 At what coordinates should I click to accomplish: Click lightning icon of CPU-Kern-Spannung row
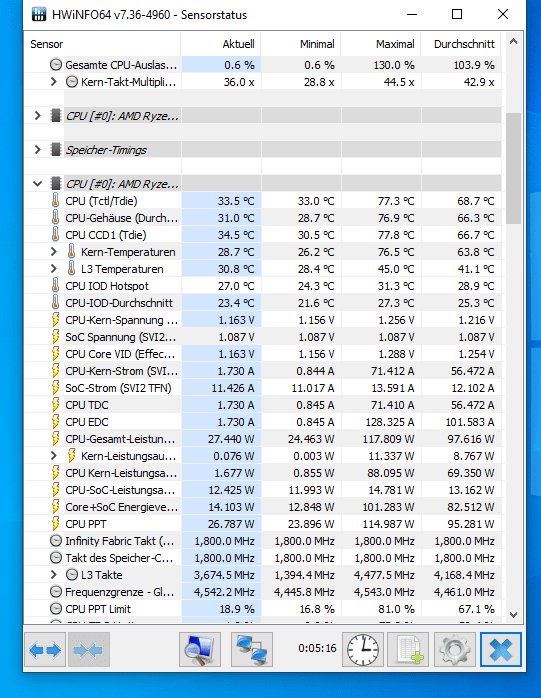pos(55,320)
